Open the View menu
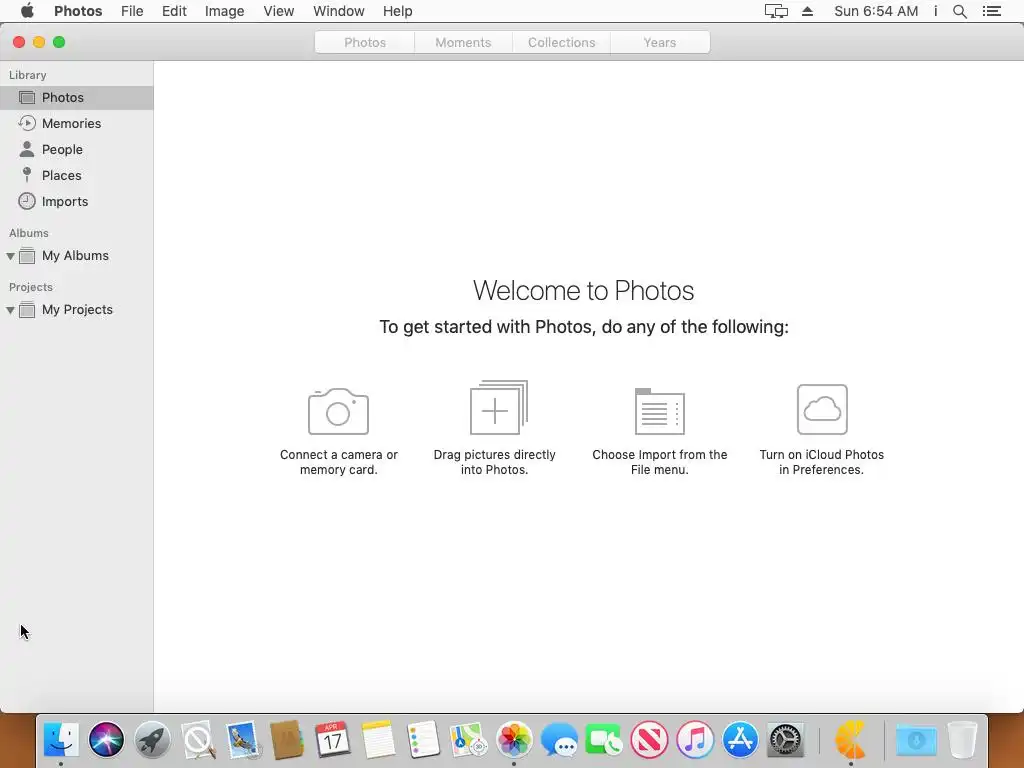The height and width of the screenshot is (768, 1024). (x=279, y=11)
